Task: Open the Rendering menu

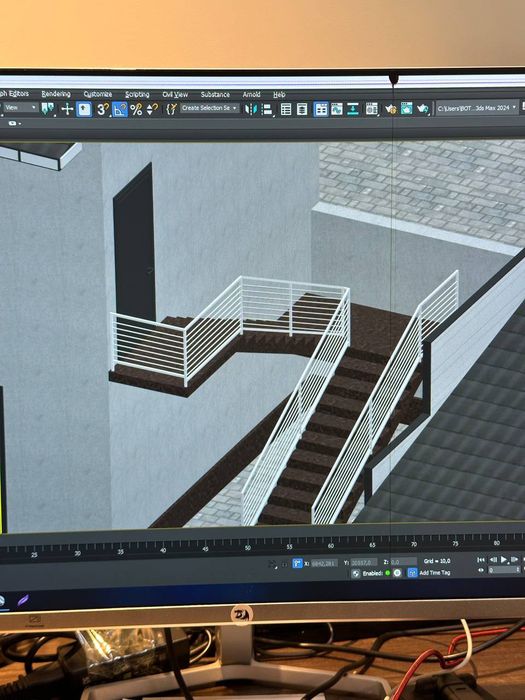Action: click(56, 94)
